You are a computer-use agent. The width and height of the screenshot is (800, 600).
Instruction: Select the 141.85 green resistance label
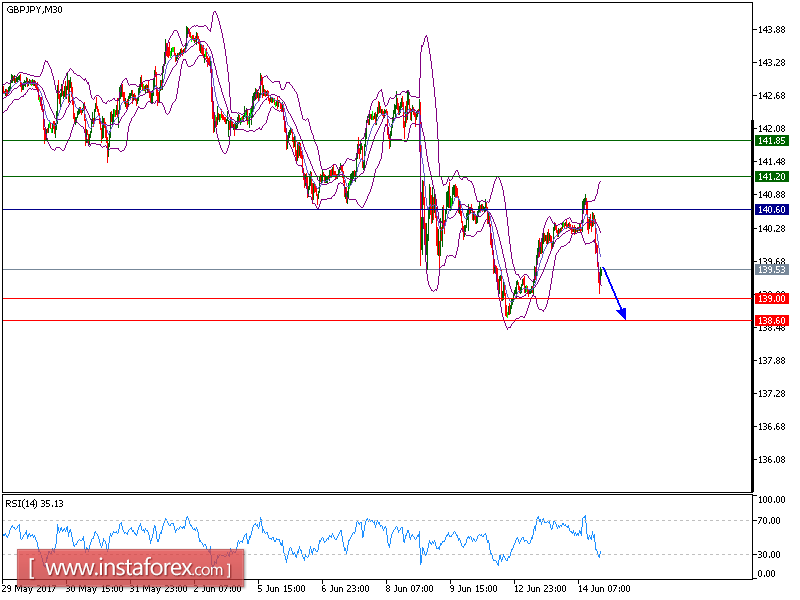771,140
